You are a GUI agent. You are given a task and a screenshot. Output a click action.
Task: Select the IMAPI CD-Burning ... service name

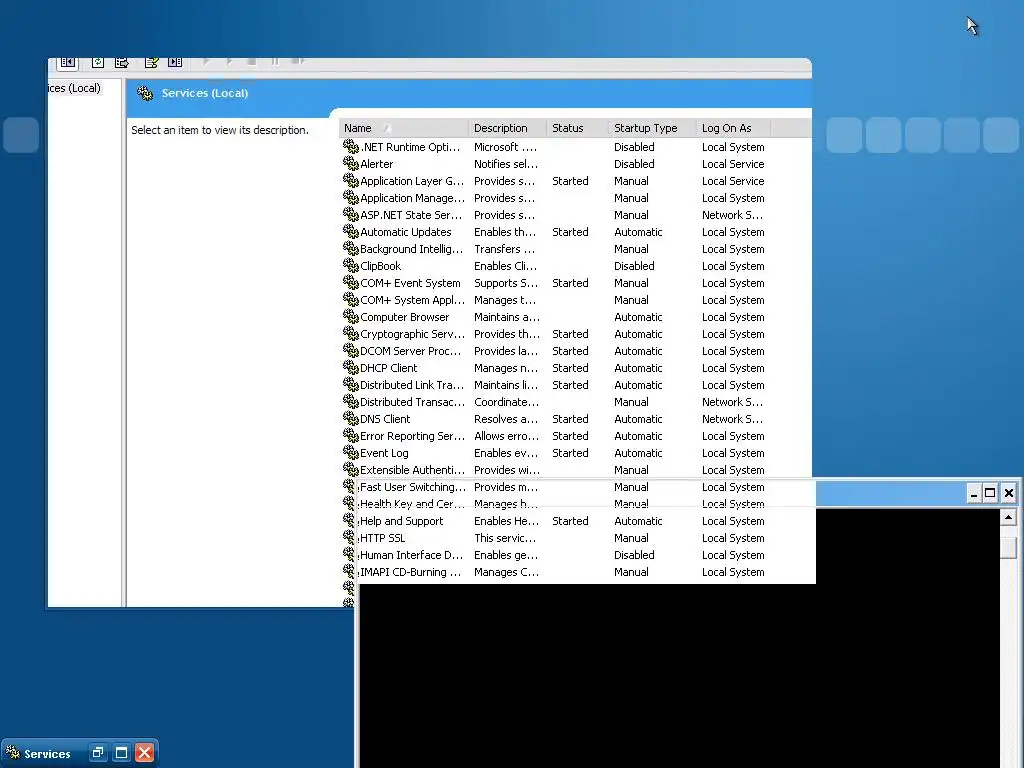tap(411, 571)
